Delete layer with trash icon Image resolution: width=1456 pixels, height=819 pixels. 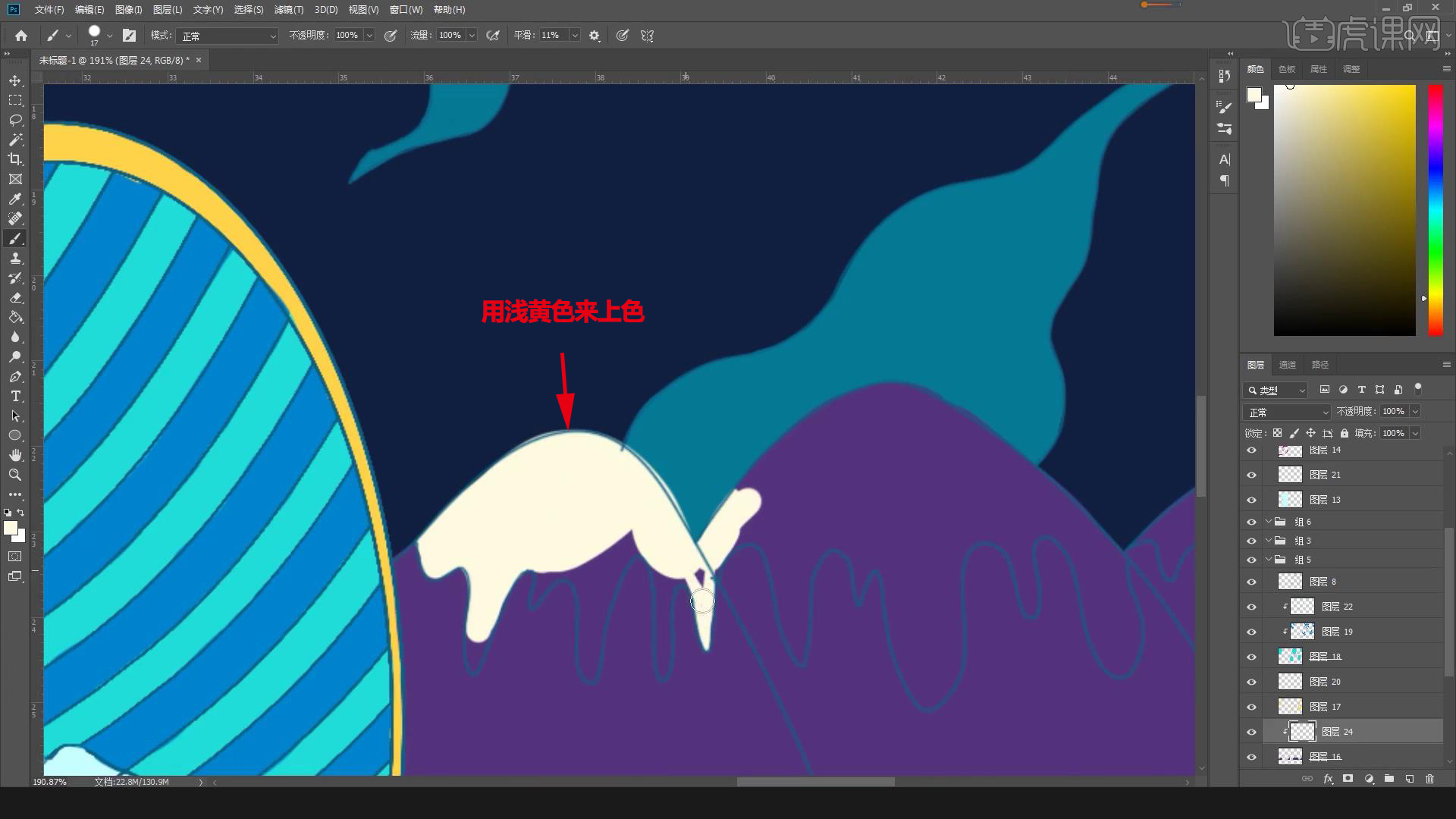tap(1429, 779)
